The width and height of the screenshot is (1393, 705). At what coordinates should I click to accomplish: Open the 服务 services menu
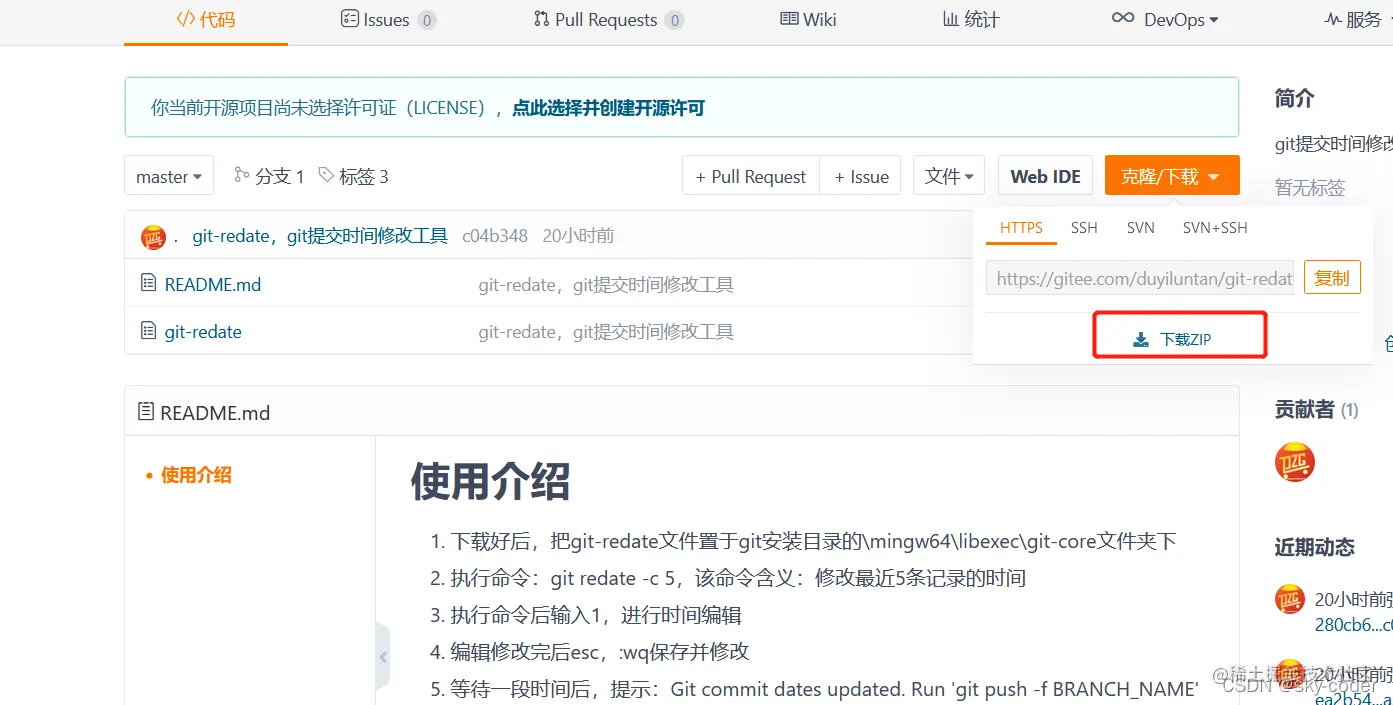point(1352,20)
